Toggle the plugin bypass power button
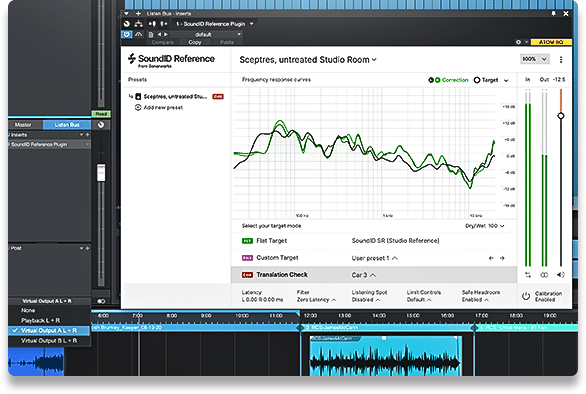 coord(127,34)
